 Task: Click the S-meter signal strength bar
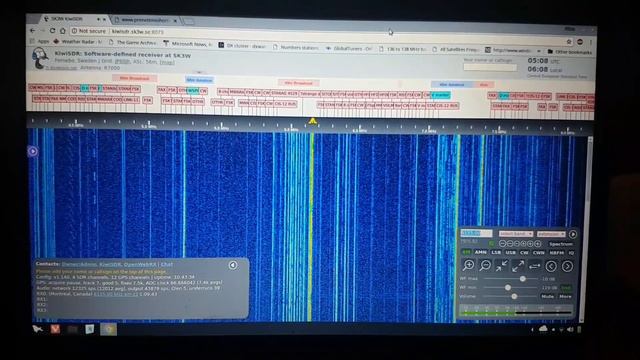point(516,311)
